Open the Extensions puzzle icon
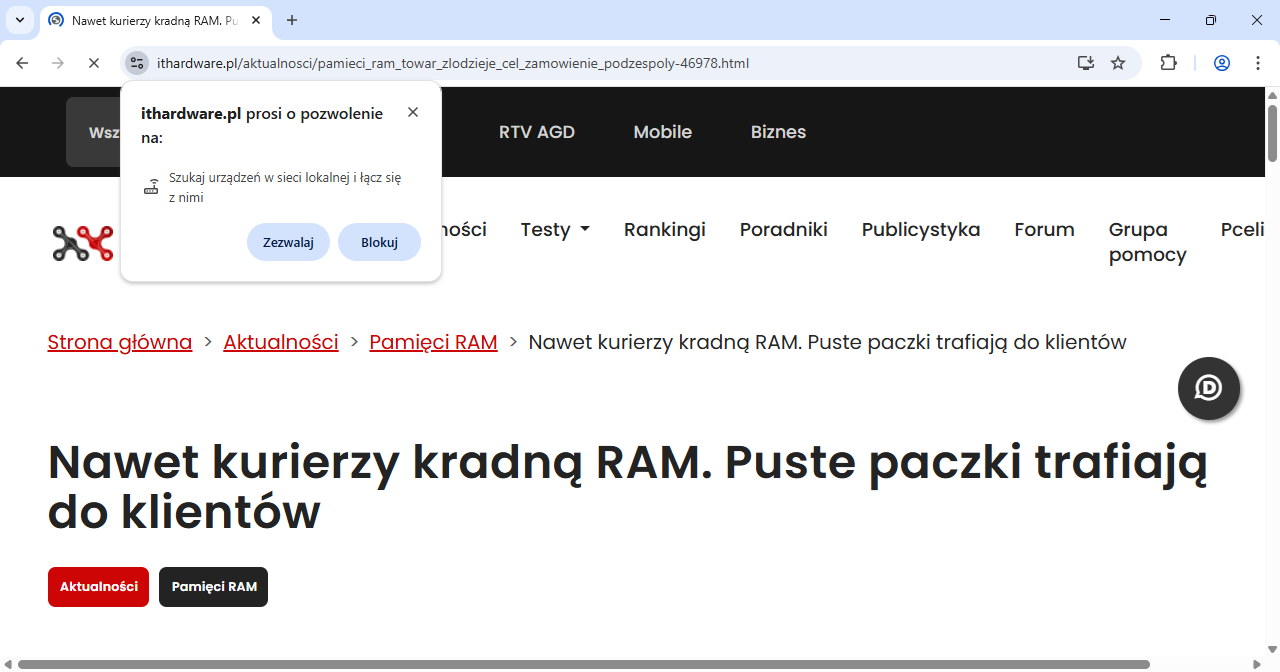 [1168, 63]
